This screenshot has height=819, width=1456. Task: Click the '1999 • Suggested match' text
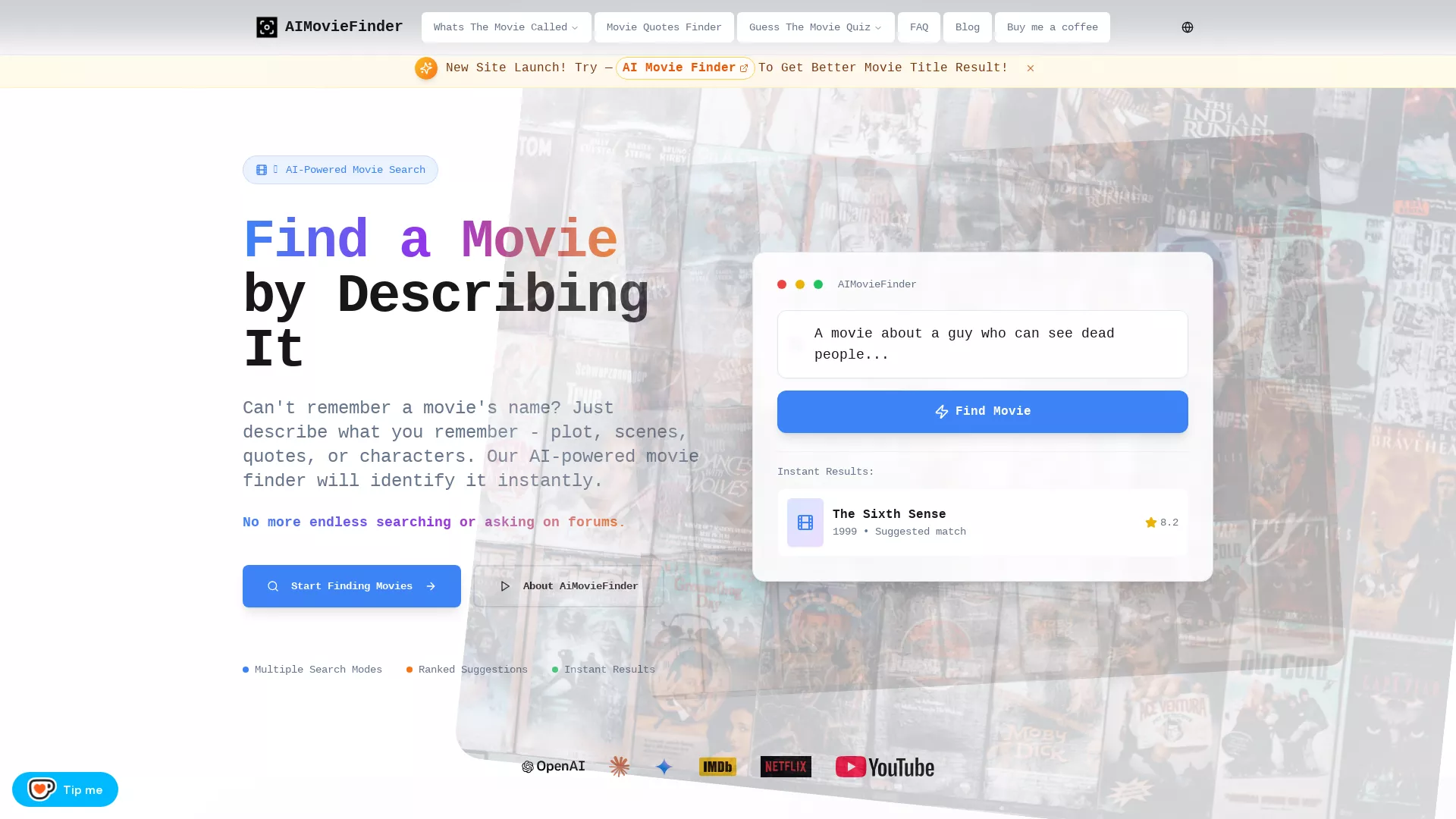click(x=899, y=532)
